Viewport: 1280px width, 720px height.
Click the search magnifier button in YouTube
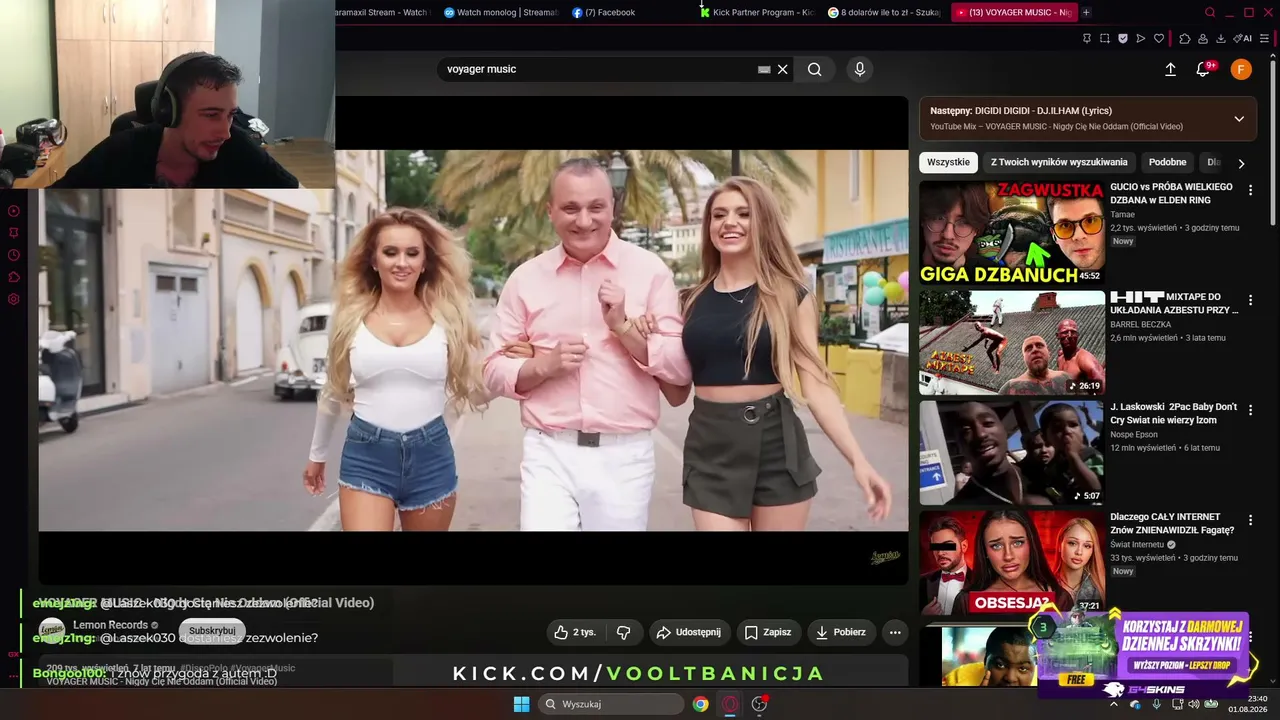tap(815, 69)
